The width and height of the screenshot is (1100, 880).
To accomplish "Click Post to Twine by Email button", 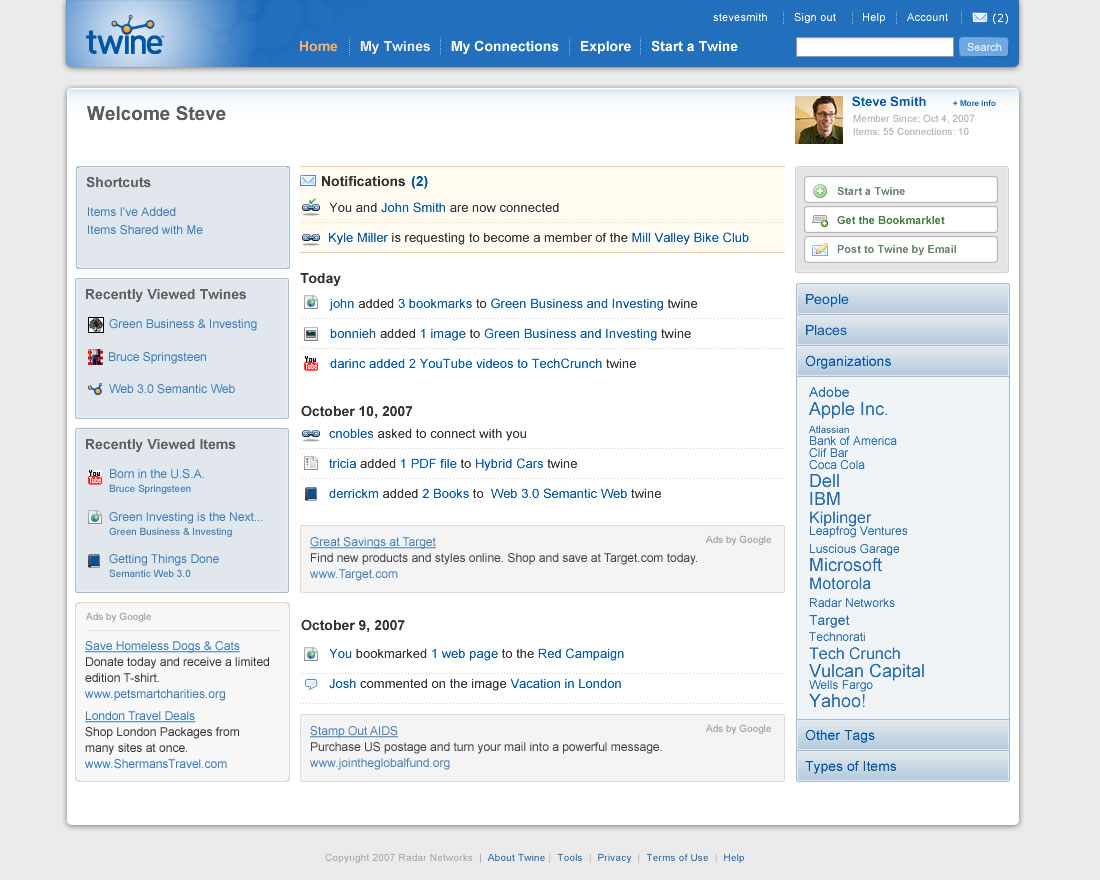I will point(901,249).
